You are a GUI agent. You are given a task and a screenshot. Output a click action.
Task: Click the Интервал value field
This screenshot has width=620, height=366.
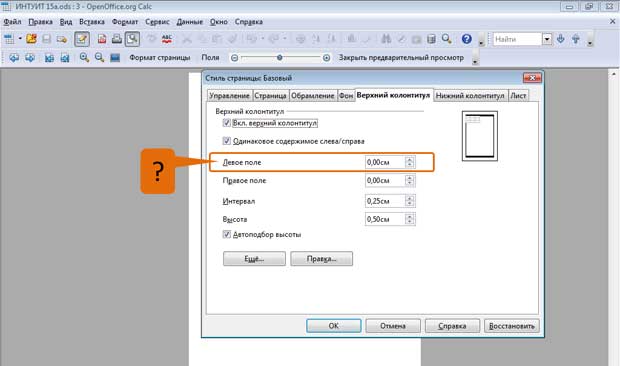[385, 201]
